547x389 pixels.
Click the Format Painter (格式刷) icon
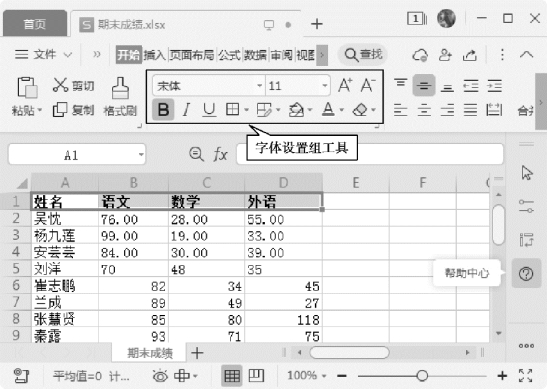120,88
